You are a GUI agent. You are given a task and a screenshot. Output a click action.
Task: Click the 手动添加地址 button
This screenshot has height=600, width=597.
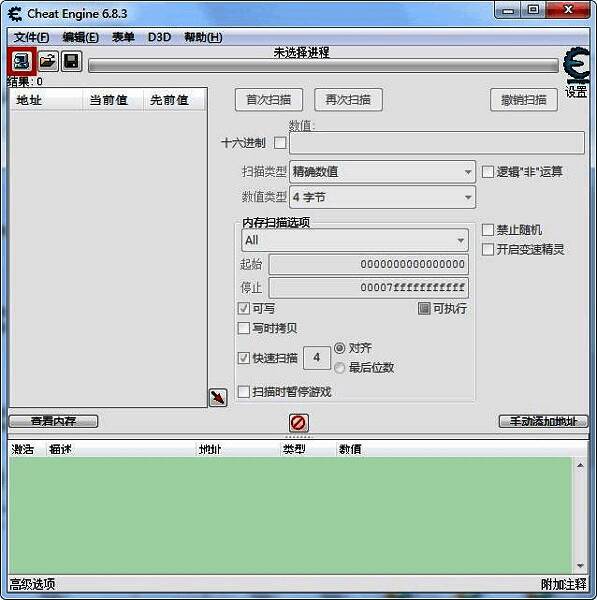(x=543, y=421)
